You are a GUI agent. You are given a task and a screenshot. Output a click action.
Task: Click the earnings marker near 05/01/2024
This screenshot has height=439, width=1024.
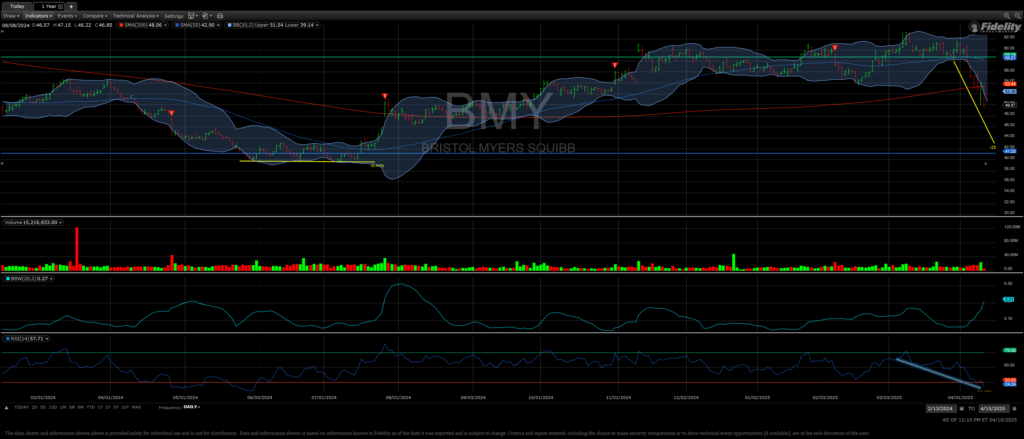pyautogui.click(x=171, y=113)
